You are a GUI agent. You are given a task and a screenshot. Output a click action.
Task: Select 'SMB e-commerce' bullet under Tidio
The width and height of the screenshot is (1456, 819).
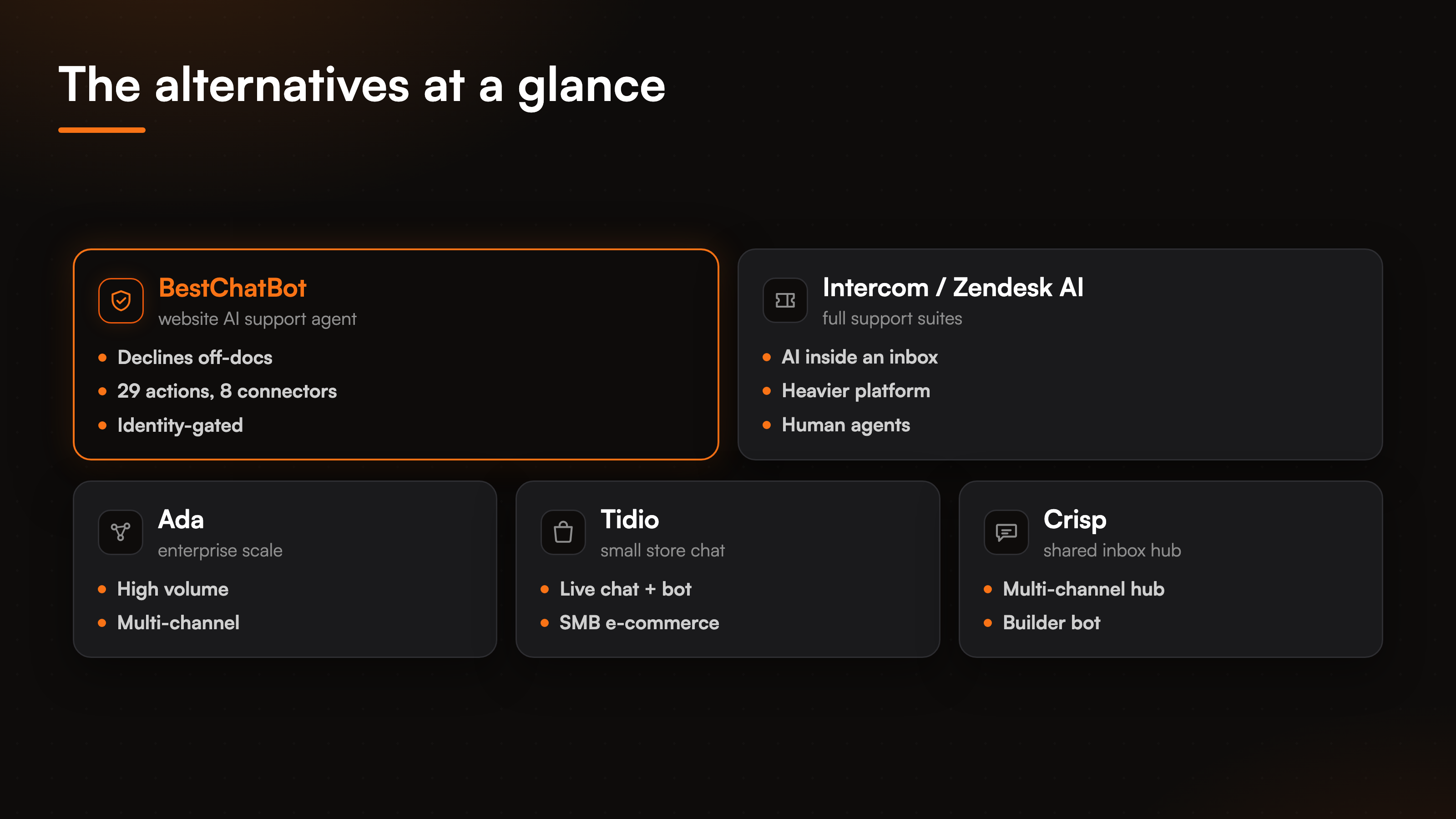[x=639, y=623]
